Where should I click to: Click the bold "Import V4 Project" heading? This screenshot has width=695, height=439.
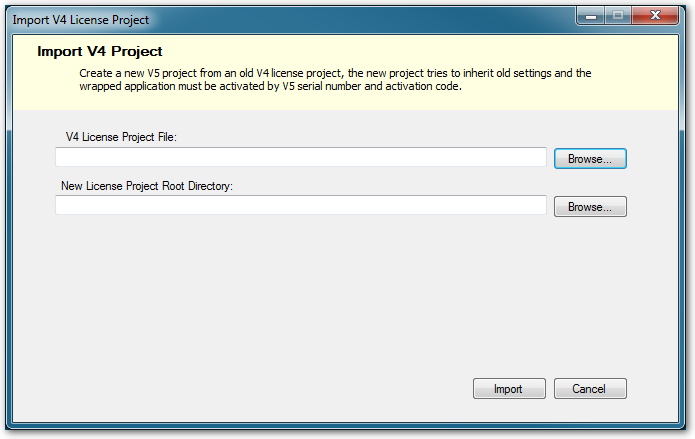click(x=100, y=51)
